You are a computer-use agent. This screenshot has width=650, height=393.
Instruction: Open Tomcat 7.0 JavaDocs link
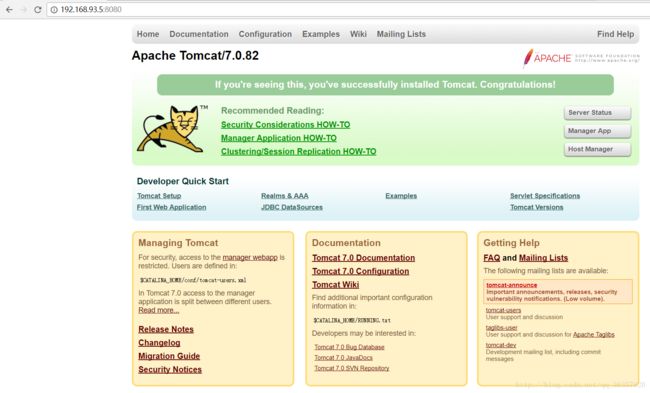pos(344,358)
